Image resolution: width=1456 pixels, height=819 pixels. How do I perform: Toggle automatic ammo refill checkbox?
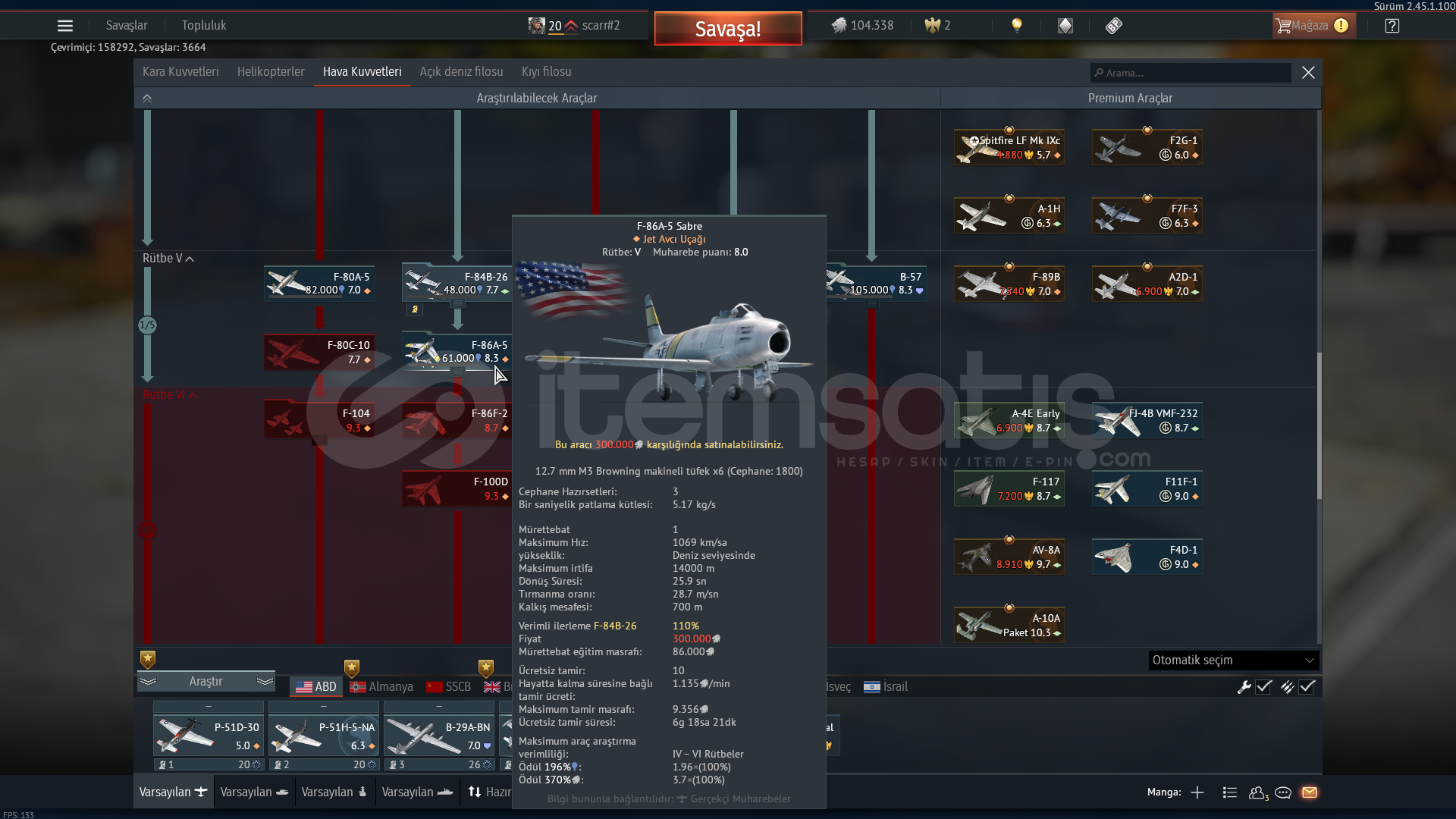tap(1307, 687)
